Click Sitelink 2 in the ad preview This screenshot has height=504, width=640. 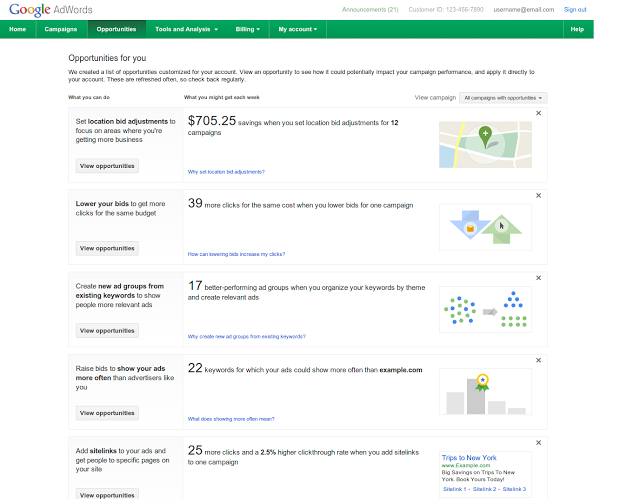(484, 489)
